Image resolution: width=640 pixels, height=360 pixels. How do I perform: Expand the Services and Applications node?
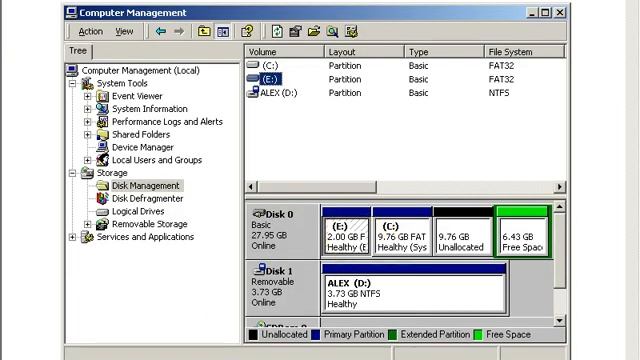[x=73, y=237]
